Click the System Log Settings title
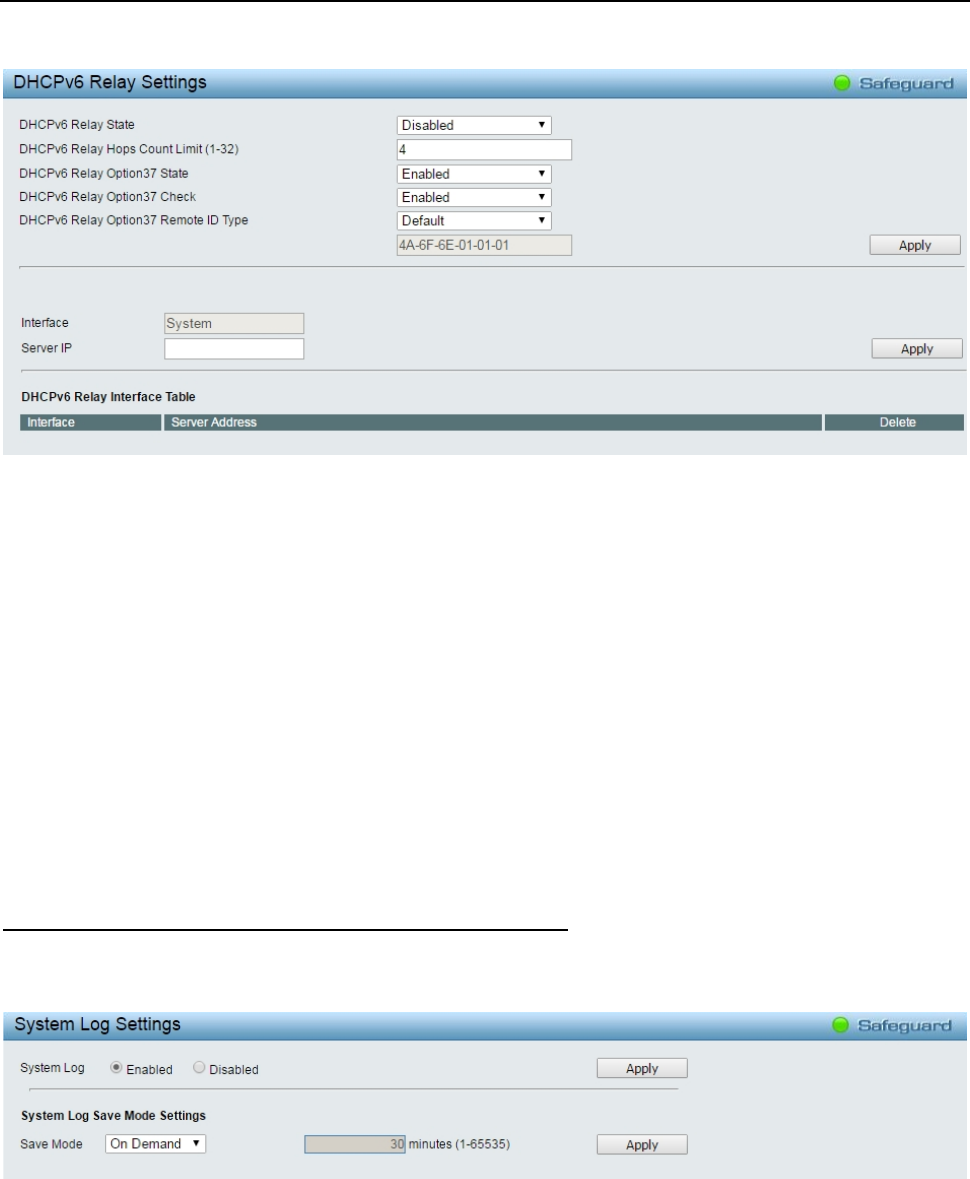Image resolution: width=970 pixels, height=1179 pixels. [x=98, y=1025]
